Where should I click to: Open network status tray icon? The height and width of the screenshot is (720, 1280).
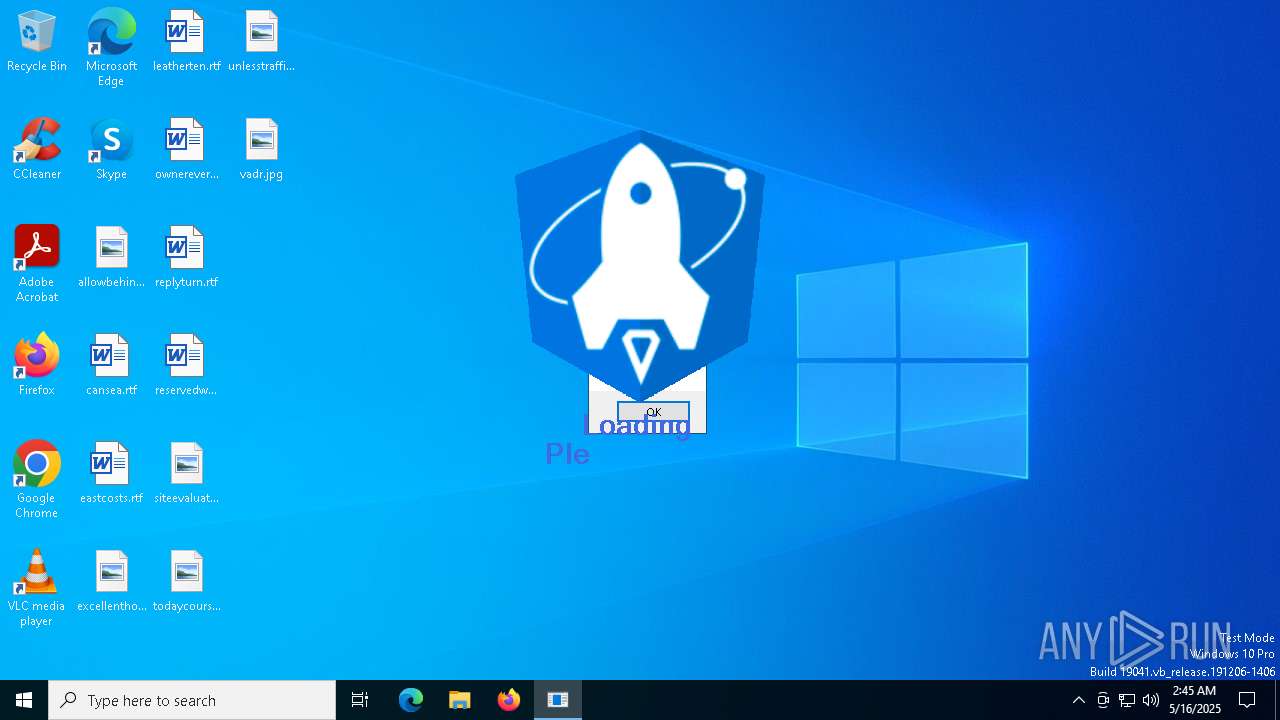click(1127, 700)
